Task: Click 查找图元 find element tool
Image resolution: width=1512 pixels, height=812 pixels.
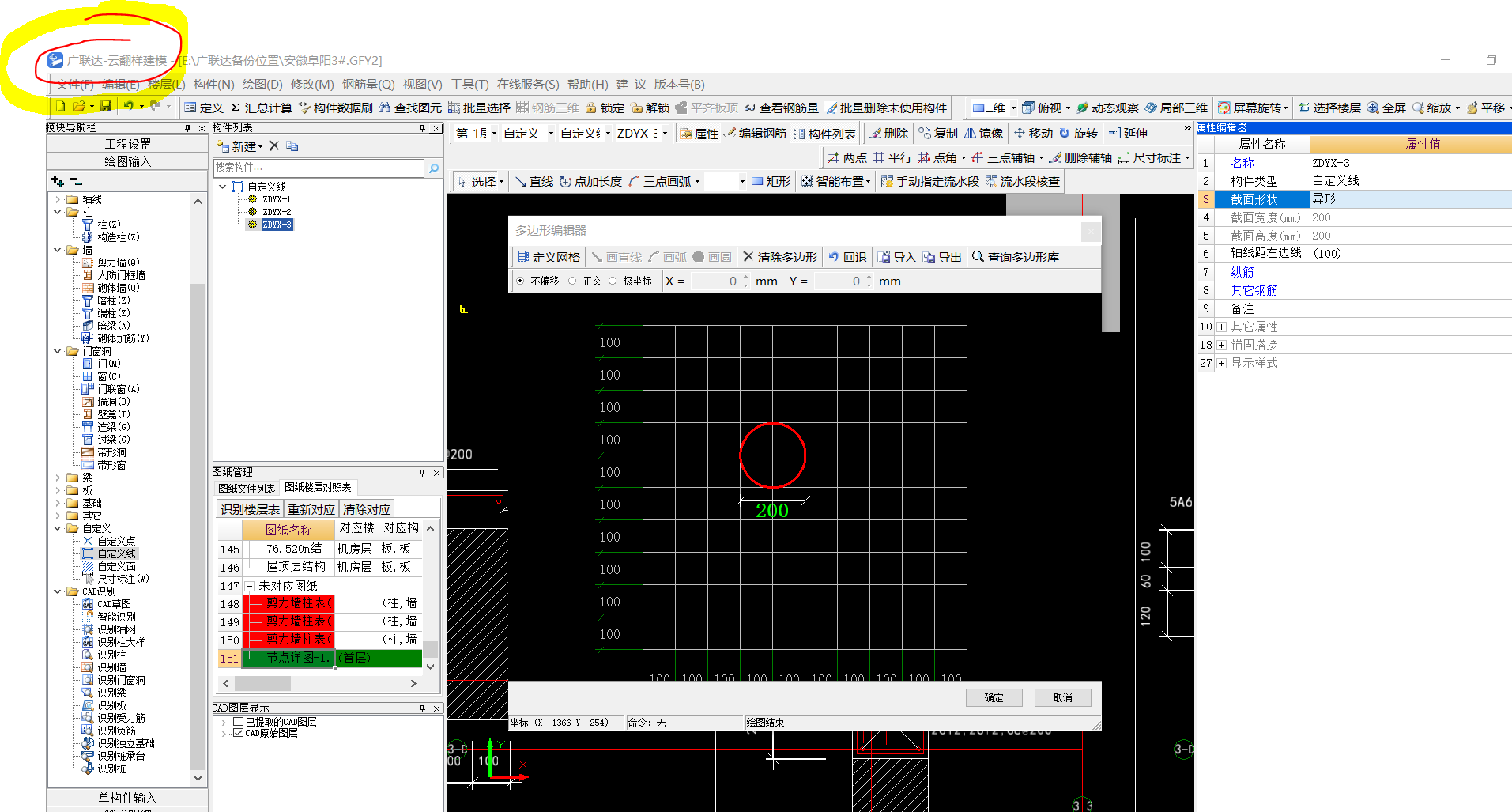Action: tap(410, 108)
